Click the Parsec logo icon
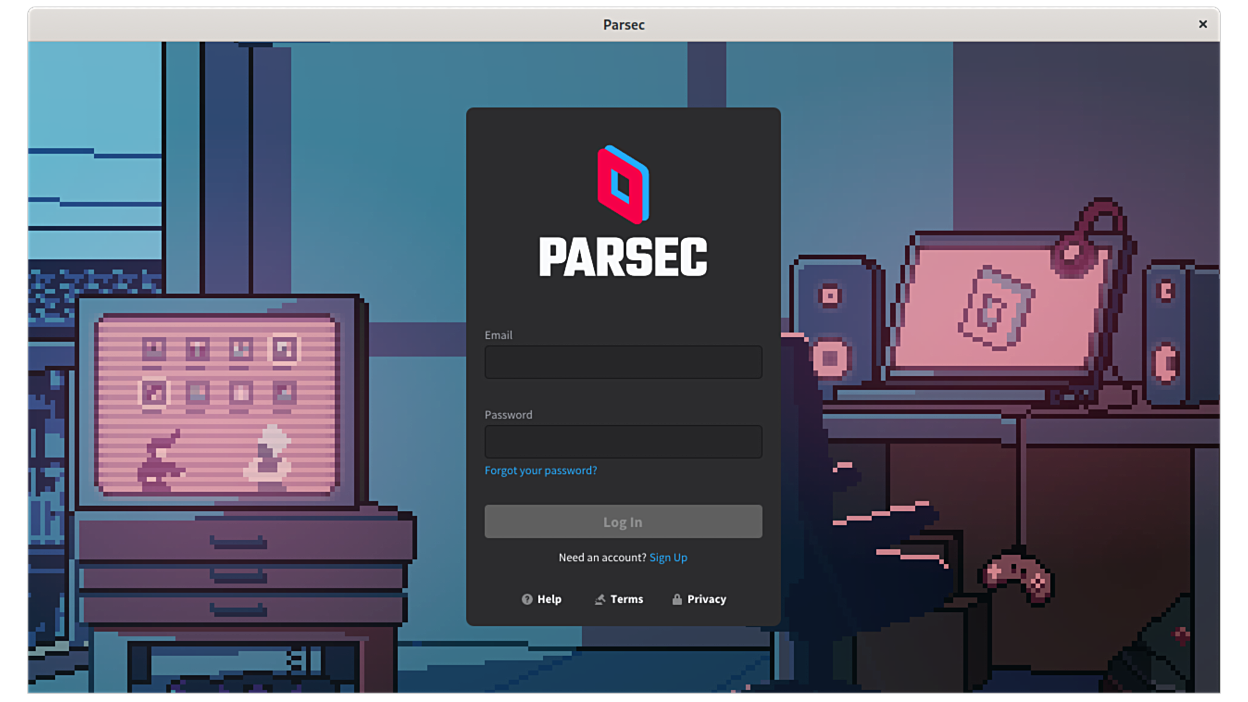This screenshot has height=702, width=1248. [623, 183]
